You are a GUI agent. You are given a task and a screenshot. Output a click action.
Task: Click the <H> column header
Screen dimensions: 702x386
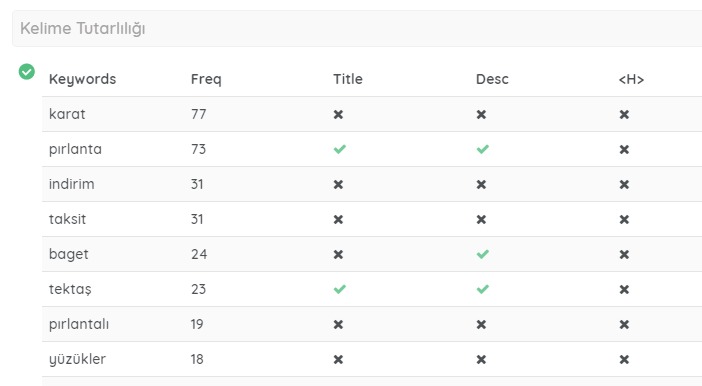pyautogui.click(x=631, y=79)
